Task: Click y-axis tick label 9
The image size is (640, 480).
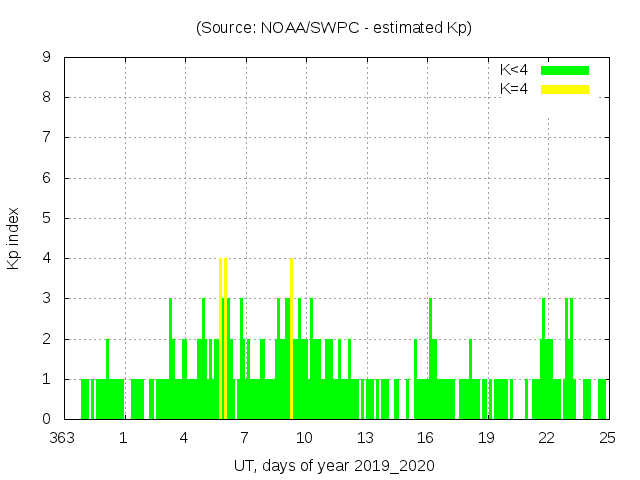Action: click(47, 58)
